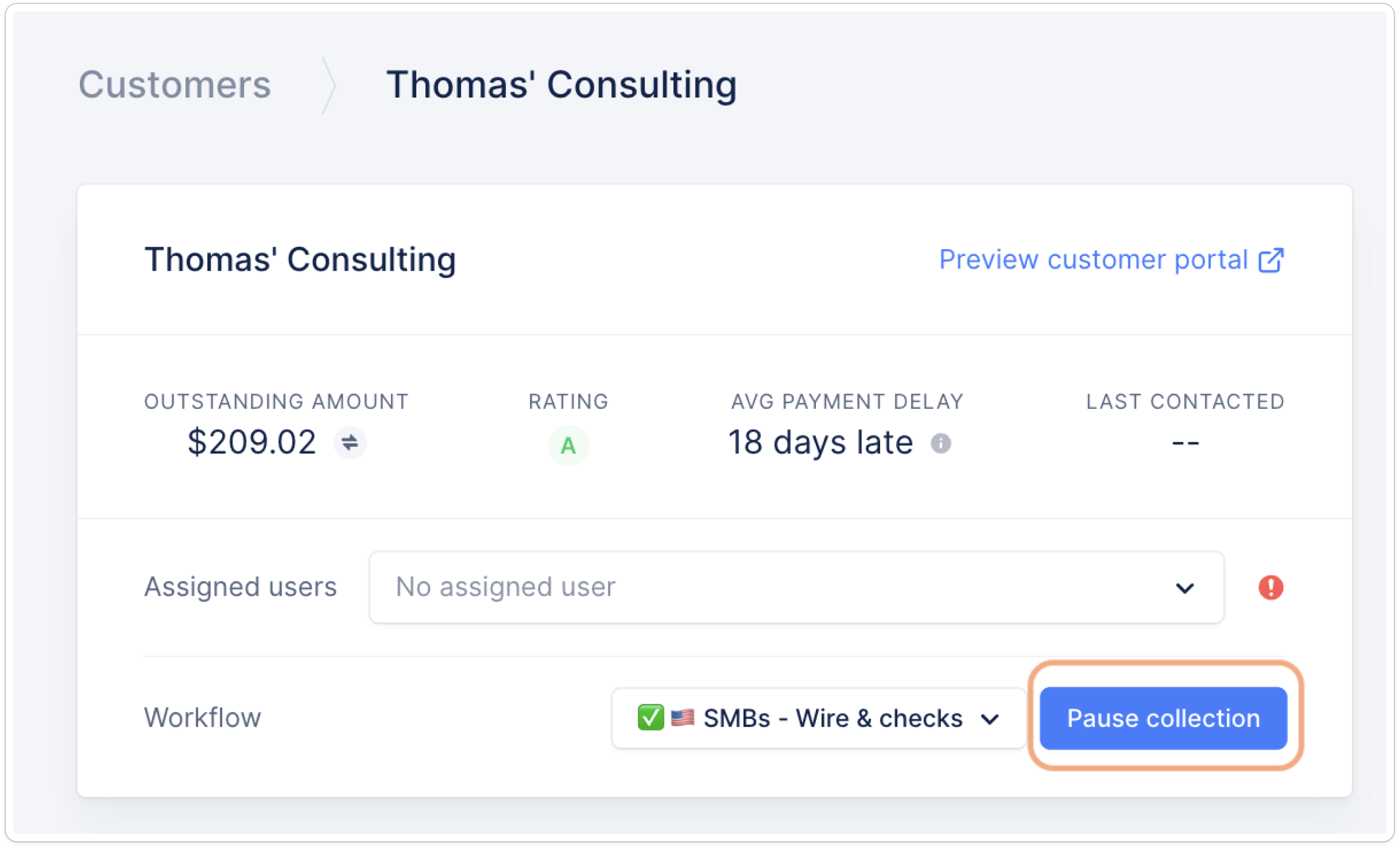Image resolution: width=1400 pixels, height=849 pixels.
Task: Open the SMBs - Wire & checks workflow dropdown
Action: [818, 718]
